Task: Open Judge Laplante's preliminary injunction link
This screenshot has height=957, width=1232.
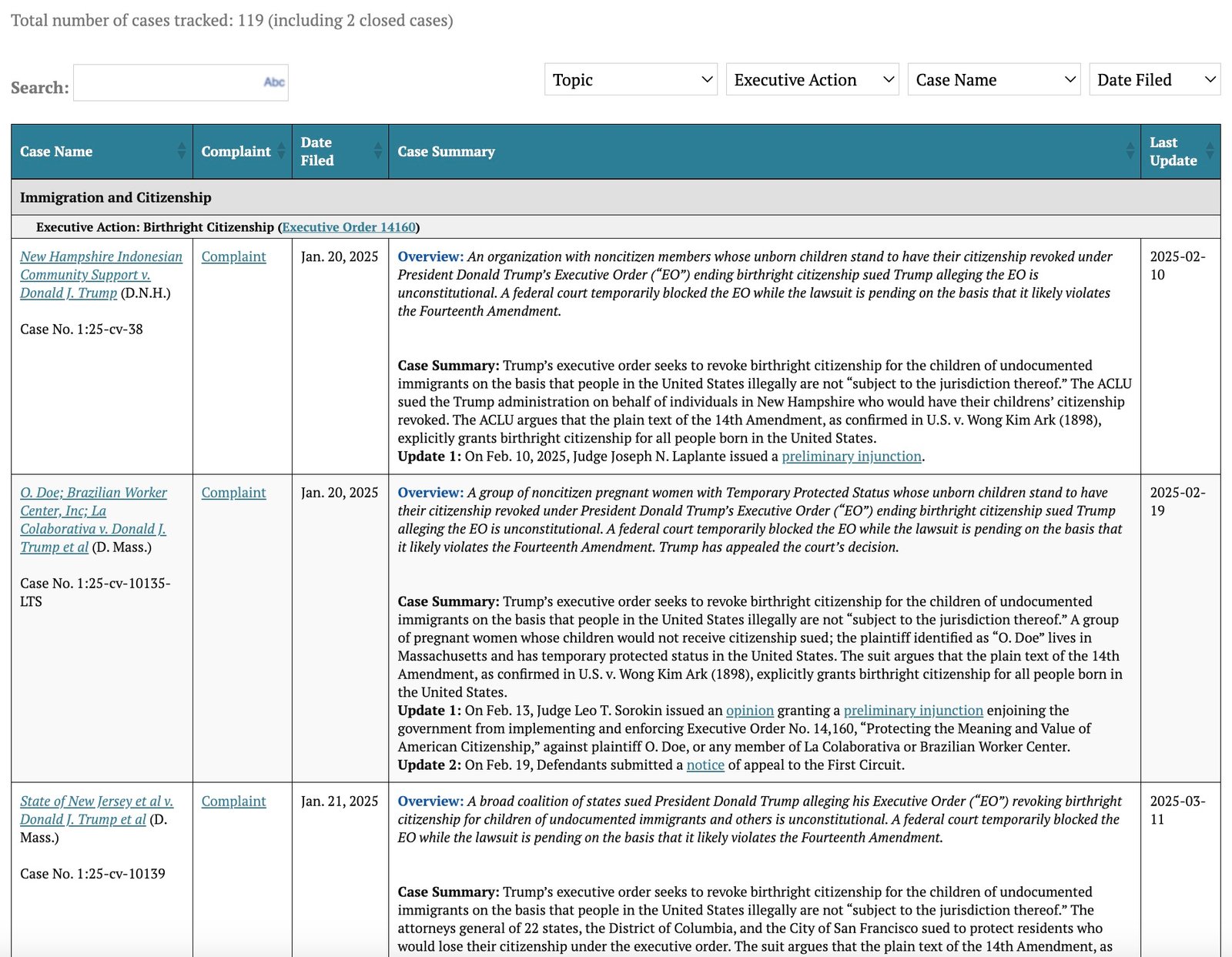Action: (x=852, y=457)
